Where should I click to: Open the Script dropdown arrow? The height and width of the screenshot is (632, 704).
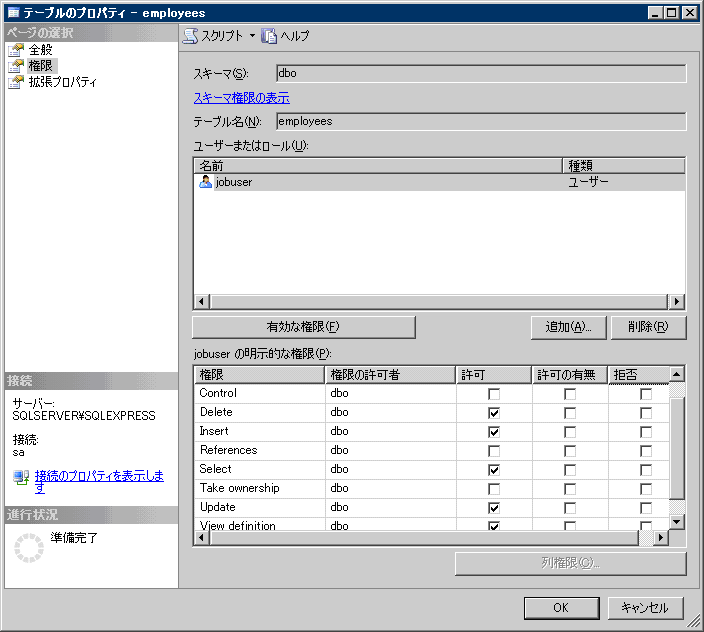coord(252,36)
